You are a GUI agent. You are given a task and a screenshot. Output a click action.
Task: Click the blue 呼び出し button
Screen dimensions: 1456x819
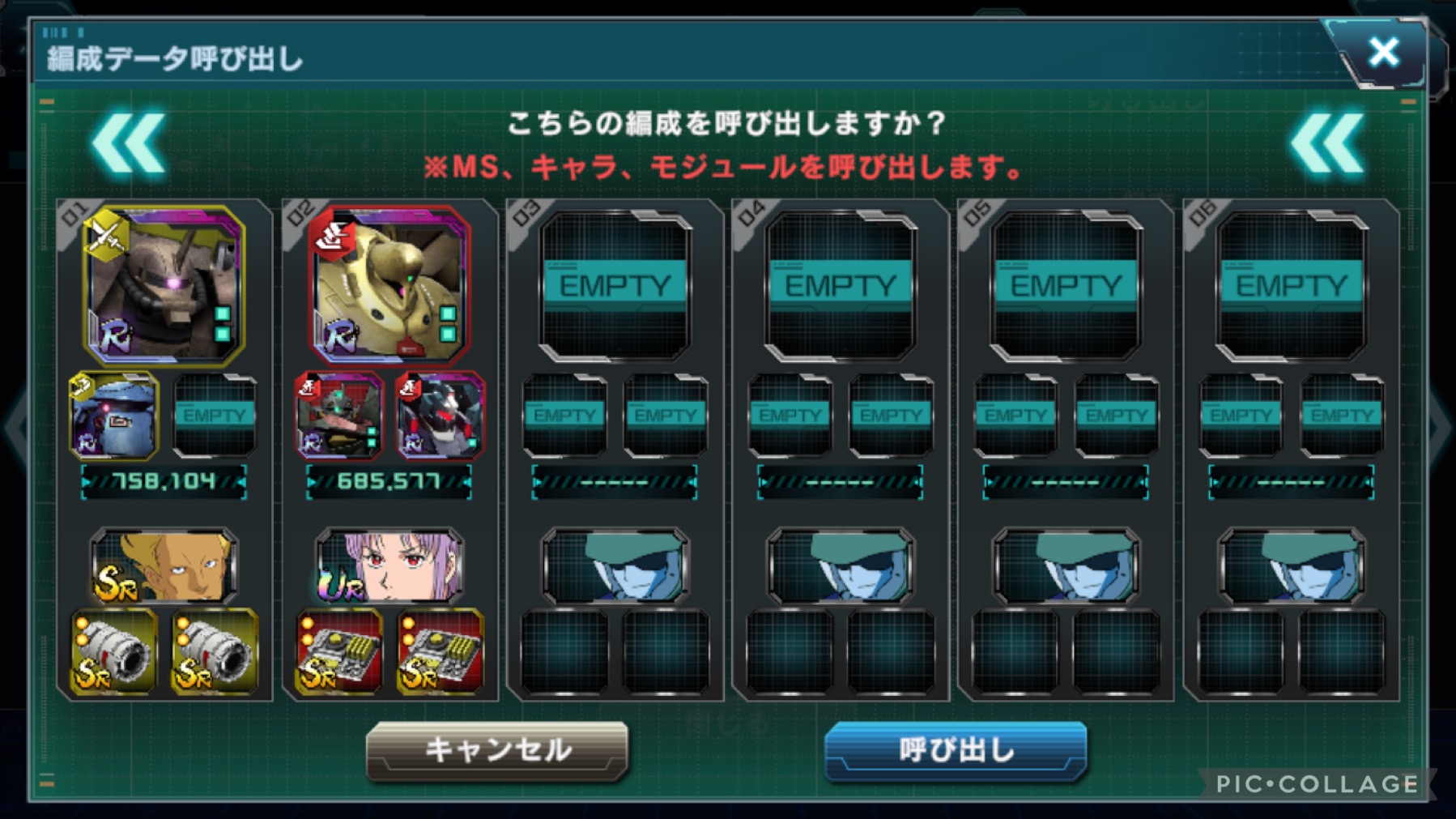click(x=956, y=751)
